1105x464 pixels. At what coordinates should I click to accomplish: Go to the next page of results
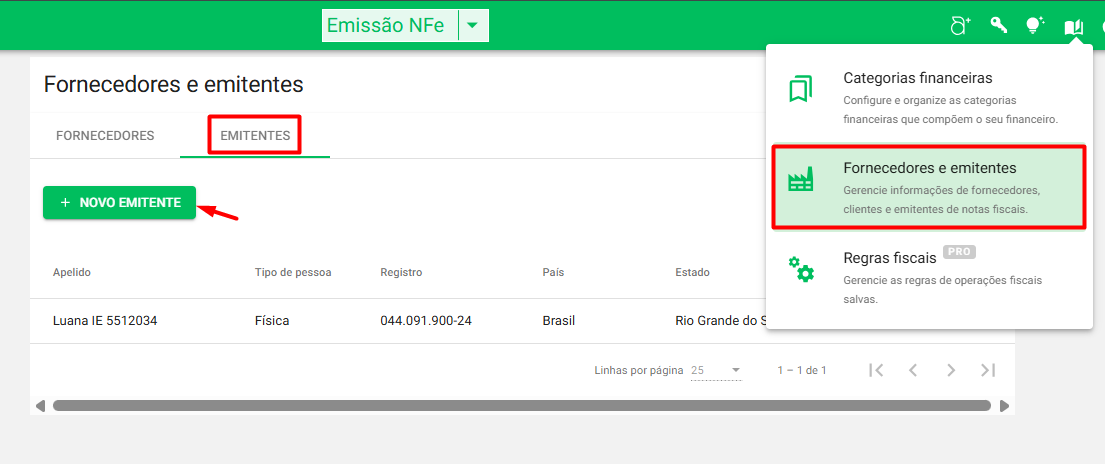coord(951,370)
